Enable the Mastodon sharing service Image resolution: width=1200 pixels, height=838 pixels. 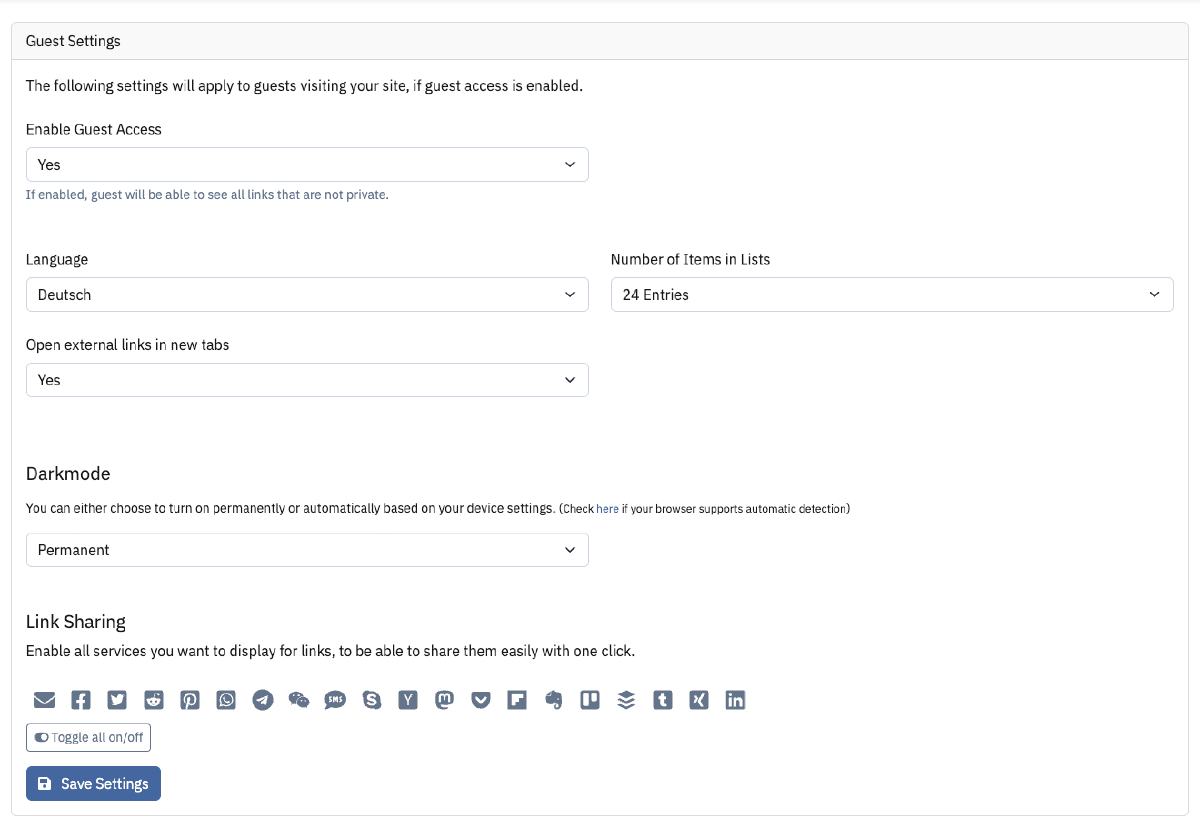(x=444, y=700)
